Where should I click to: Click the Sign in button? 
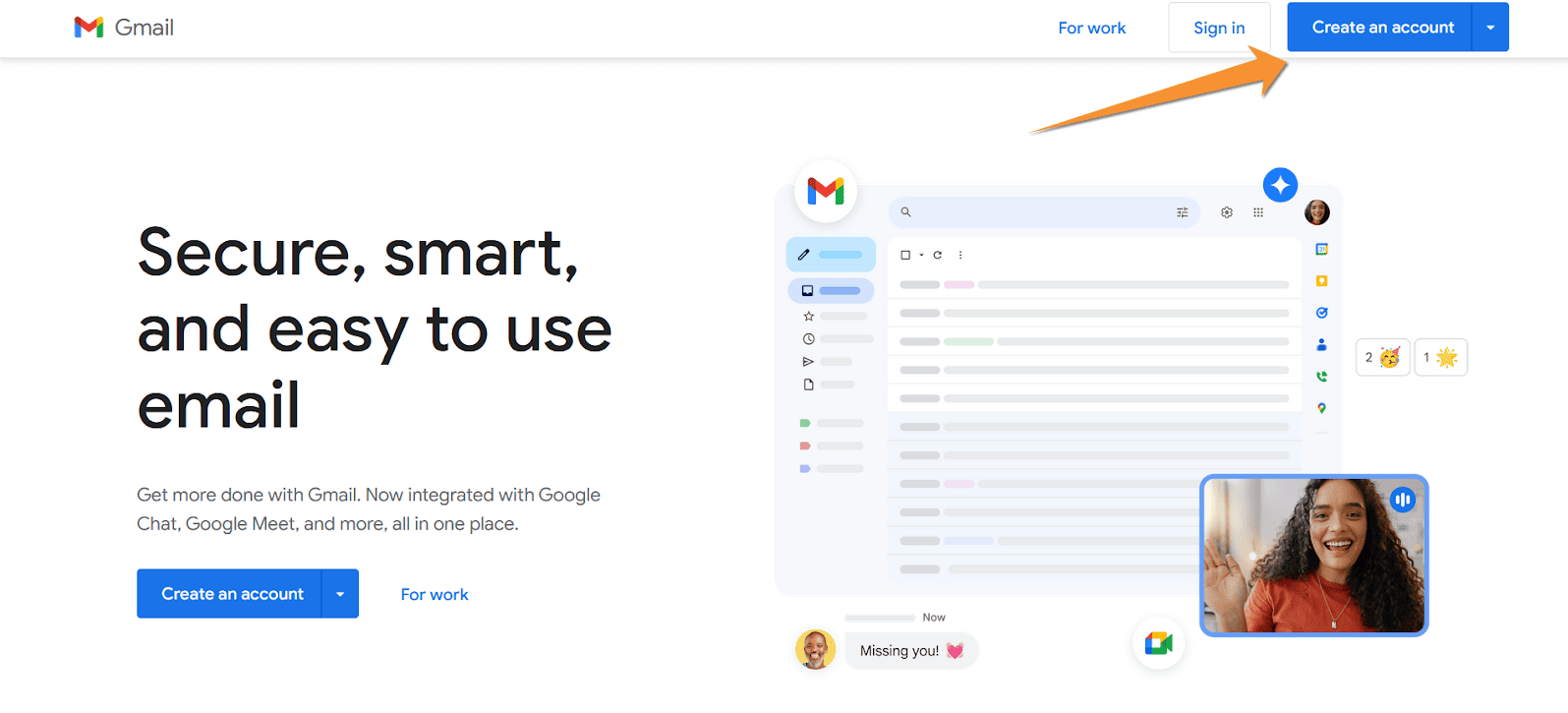point(1219,28)
